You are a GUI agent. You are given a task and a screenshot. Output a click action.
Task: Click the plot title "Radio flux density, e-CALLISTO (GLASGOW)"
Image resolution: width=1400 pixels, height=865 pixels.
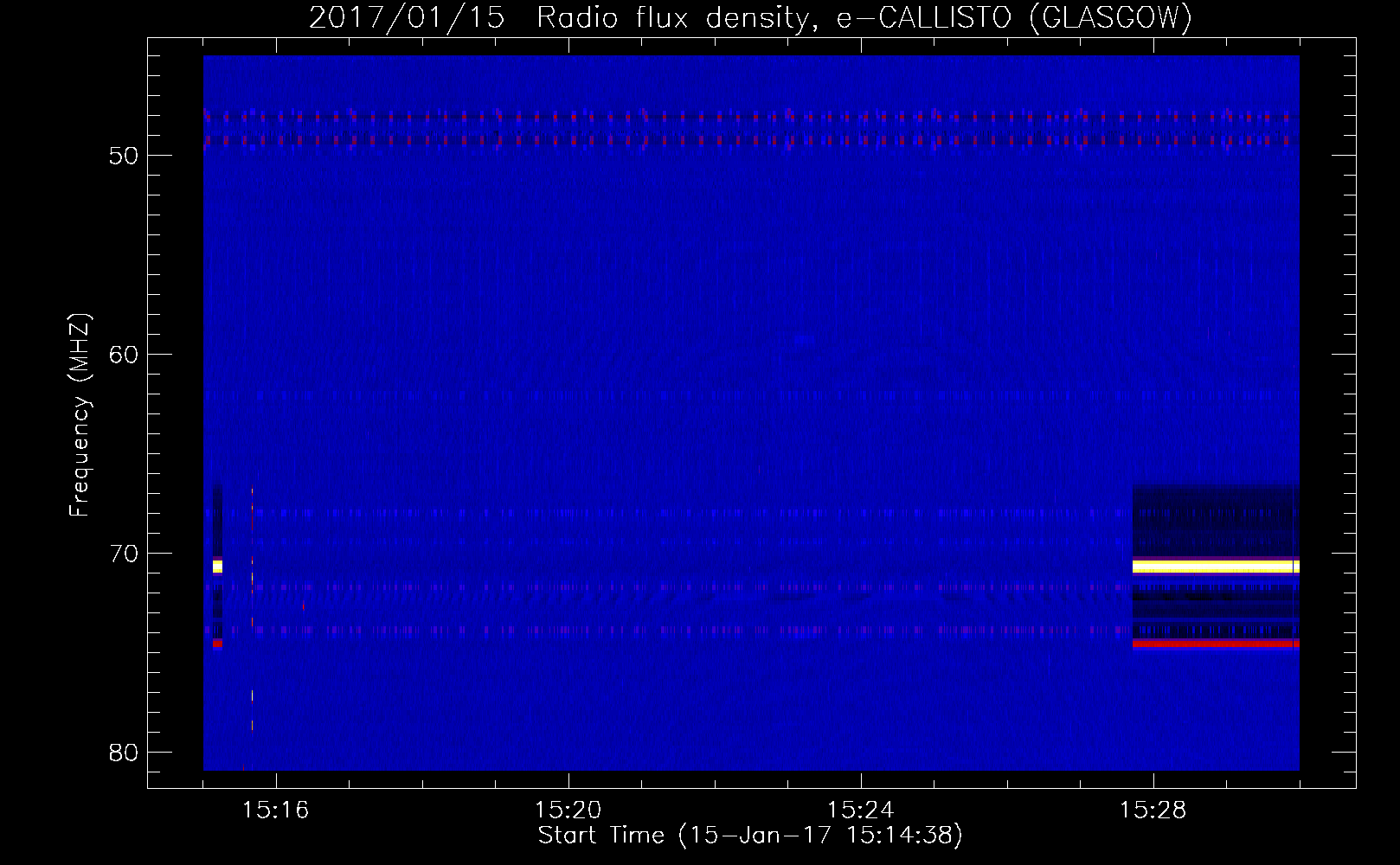pyautogui.click(x=864, y=17)
